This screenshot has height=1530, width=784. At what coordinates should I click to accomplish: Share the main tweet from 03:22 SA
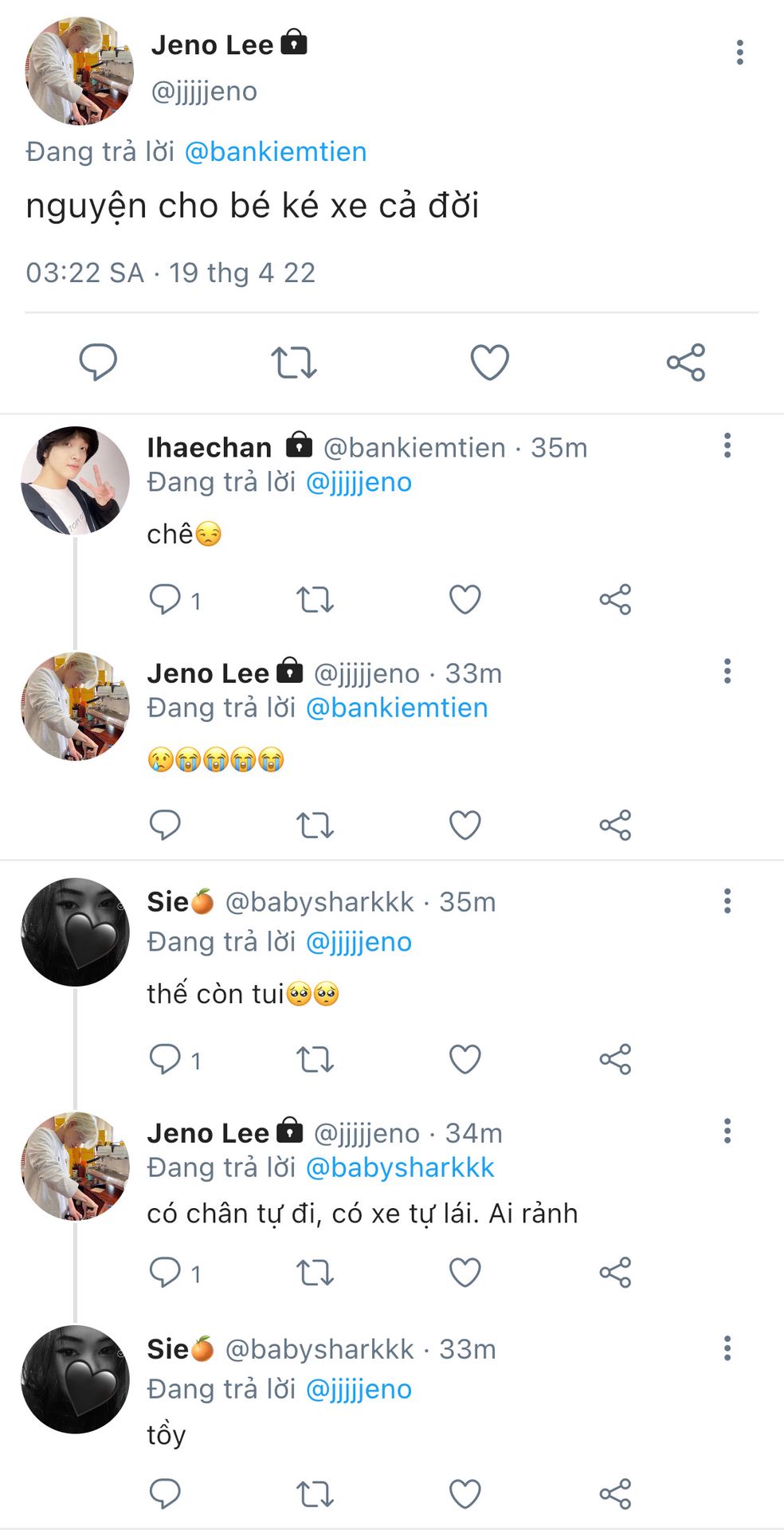coord(686,363)
